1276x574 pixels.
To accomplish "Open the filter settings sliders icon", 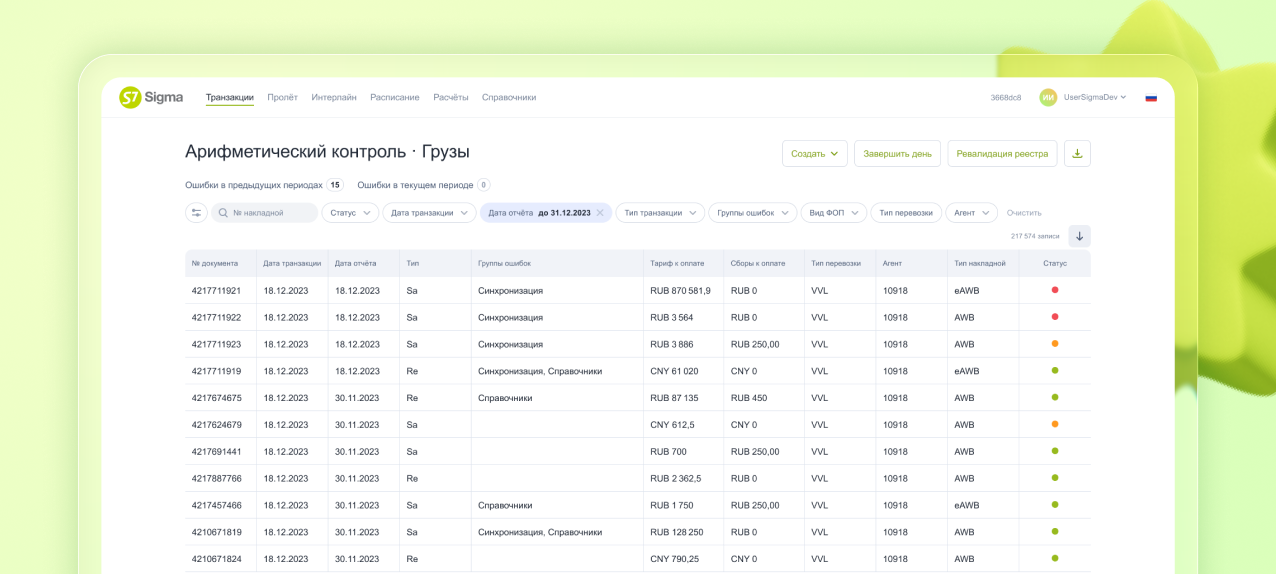I will tap(196, 213).
